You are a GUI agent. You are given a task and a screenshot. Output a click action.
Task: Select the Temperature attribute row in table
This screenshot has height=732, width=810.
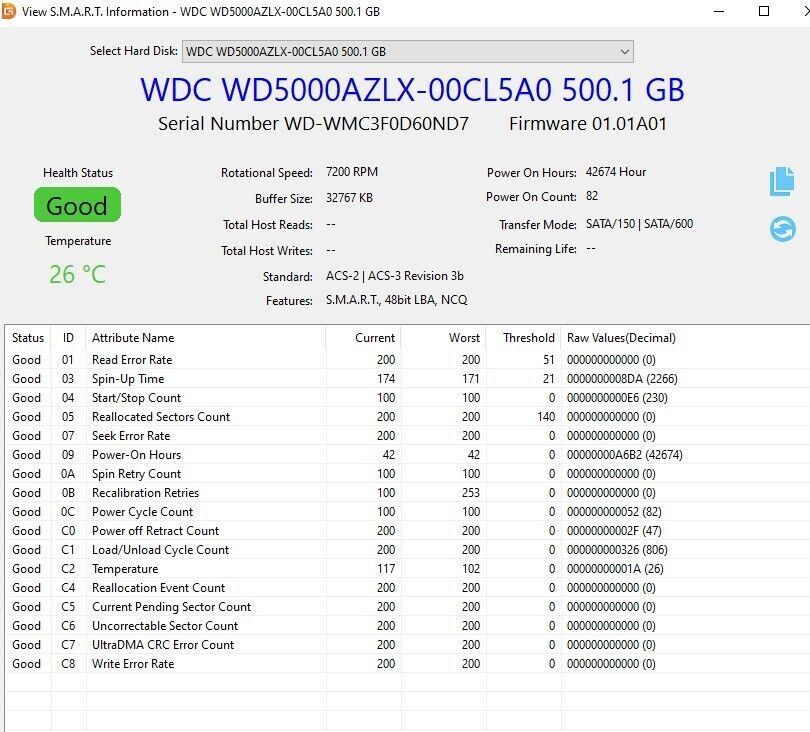point(407,569)
